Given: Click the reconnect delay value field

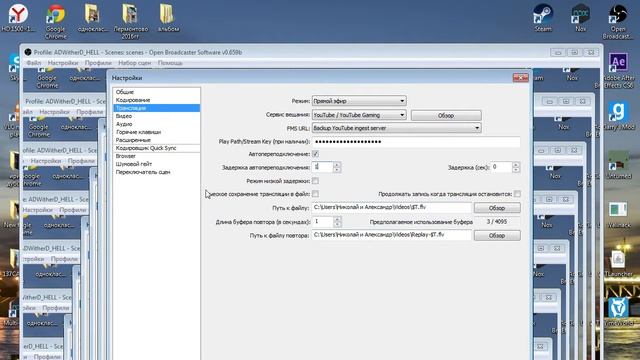Looking at the screenshot, I should coord(322,167).
